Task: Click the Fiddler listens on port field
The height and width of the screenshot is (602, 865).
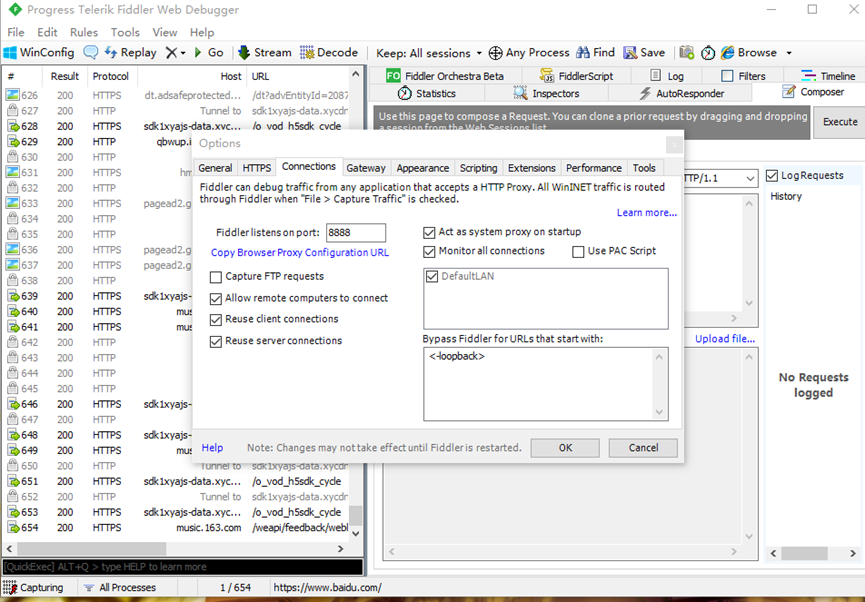Action: click(356, 232)
